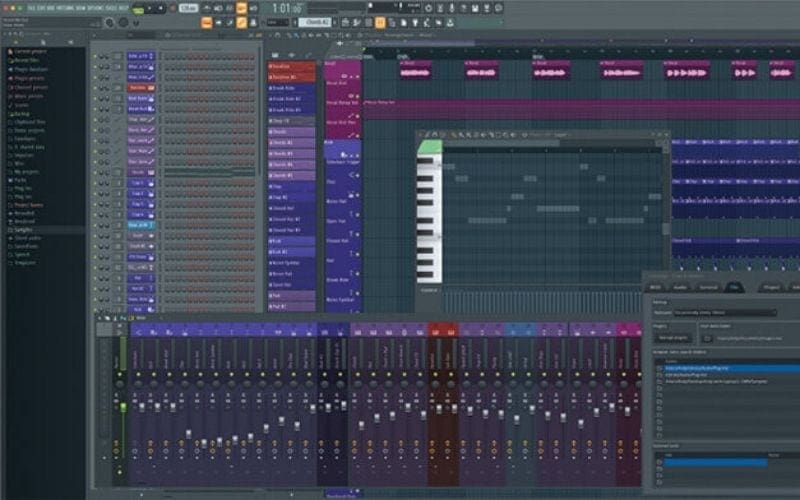The height and width of the screenshot is (500, 800).
Task: Click the speech bubble icon in top toolbar
Action: tap(498, 8)
